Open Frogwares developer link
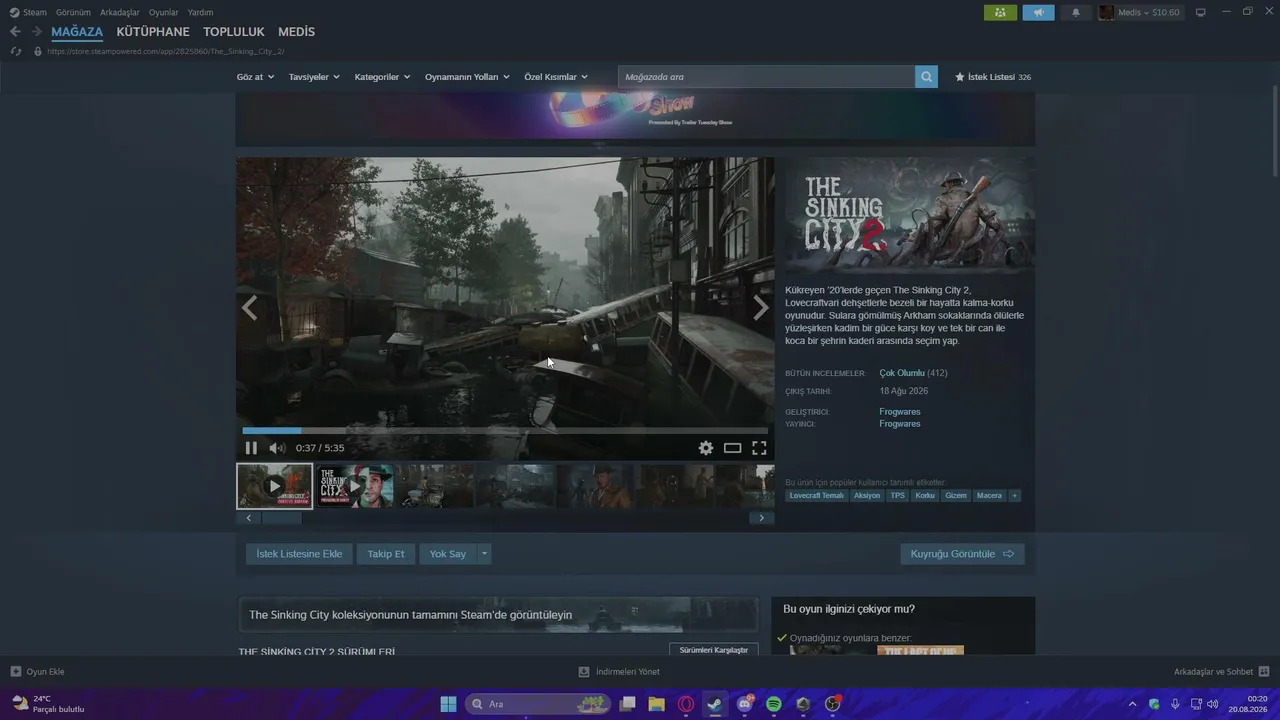The image size is (1280, 720). 900,412
